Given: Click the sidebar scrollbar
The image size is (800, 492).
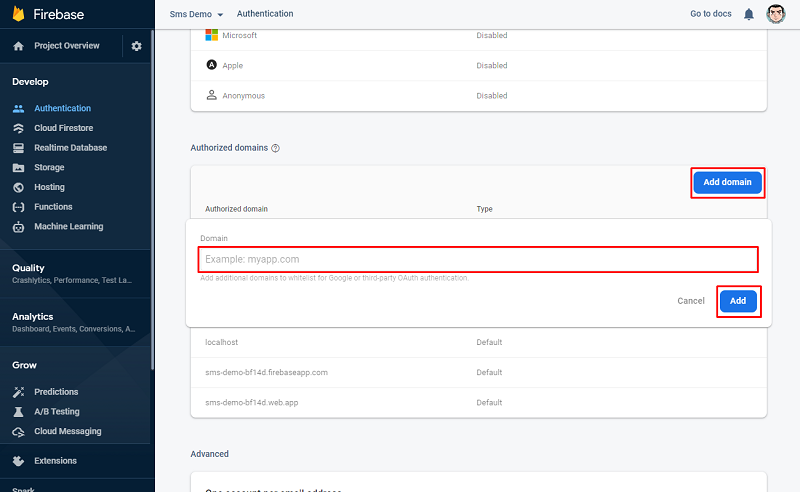Looking at the screenshot, I should point(152,199).
